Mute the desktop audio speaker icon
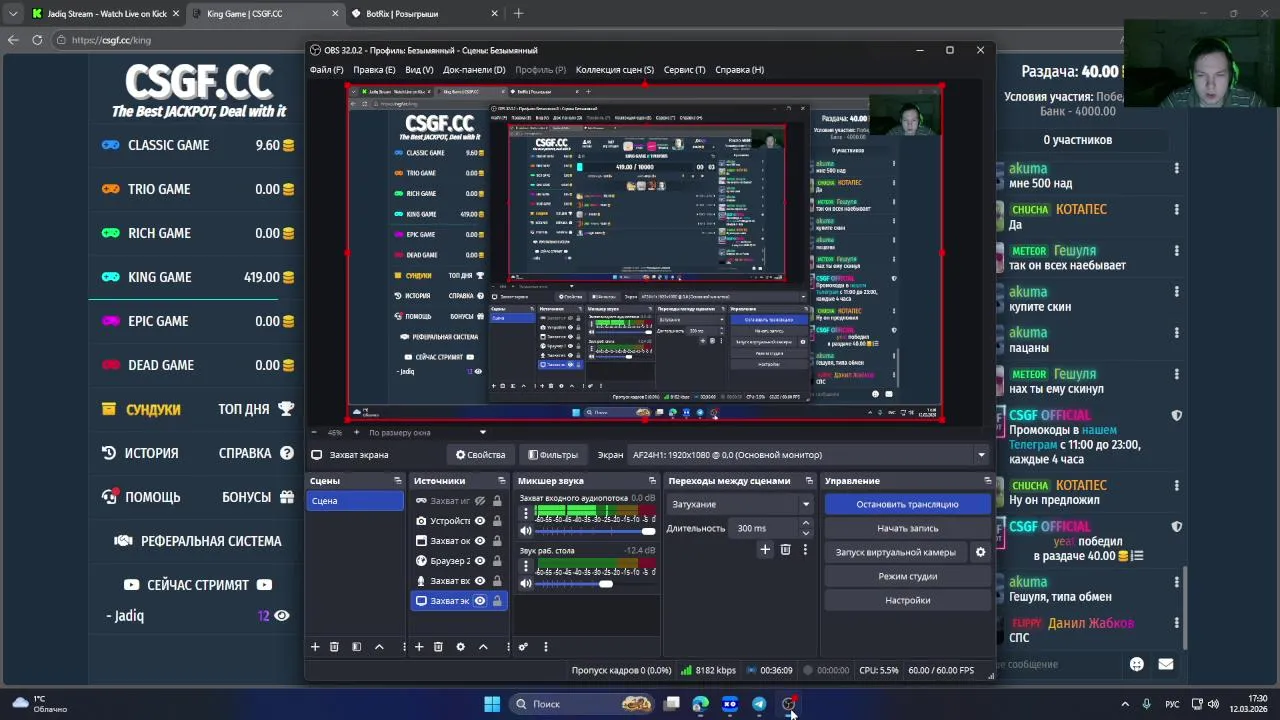Viewport: 1280px width, 720px height. click(526, 583)
